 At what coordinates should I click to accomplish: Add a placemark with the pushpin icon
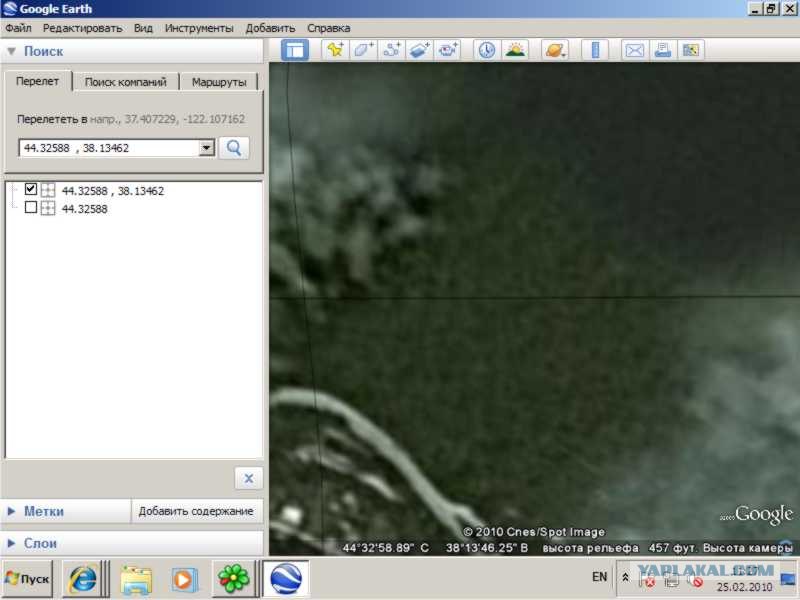[x=336, y=50]
